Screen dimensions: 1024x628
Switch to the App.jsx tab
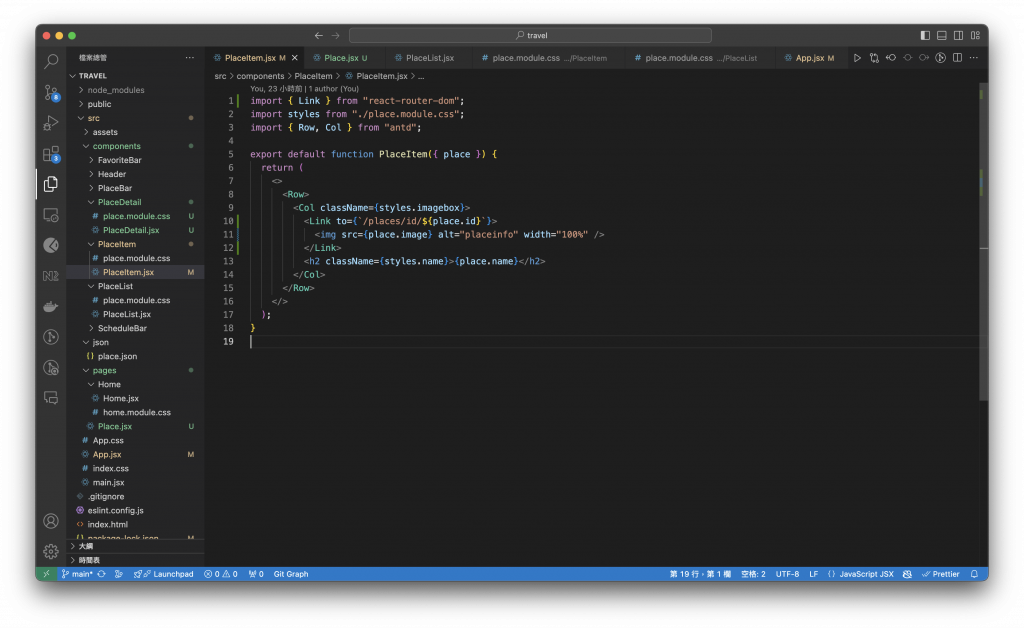[809, 58]
